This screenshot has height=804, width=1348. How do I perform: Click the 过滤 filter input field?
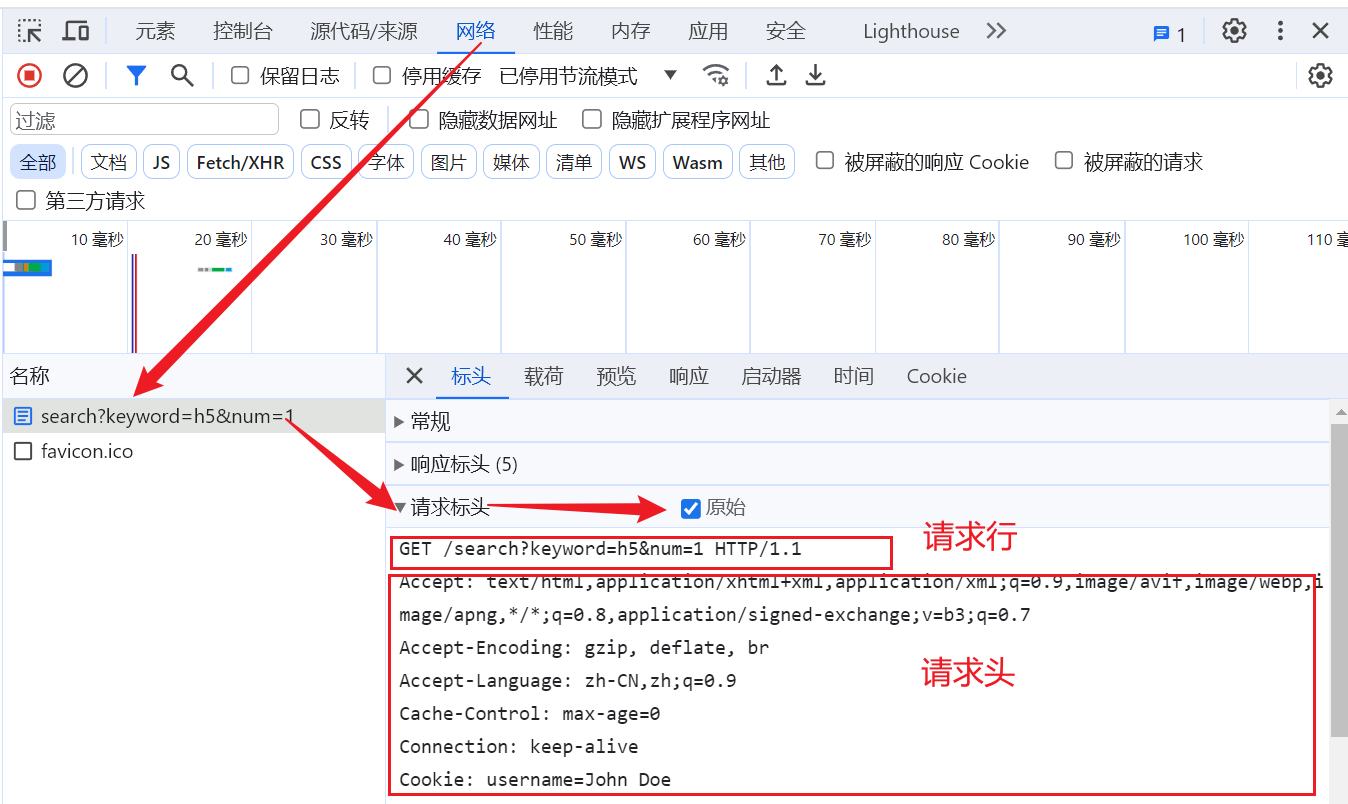[144, 120]
